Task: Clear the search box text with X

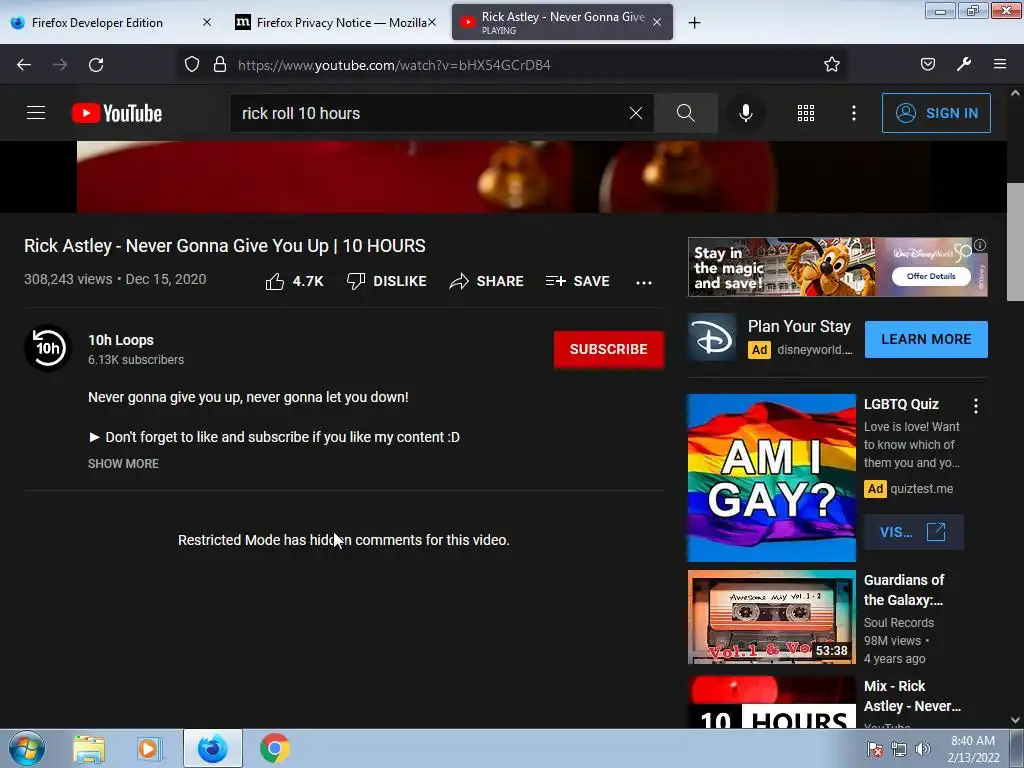Action: click(x=635, y=113)
